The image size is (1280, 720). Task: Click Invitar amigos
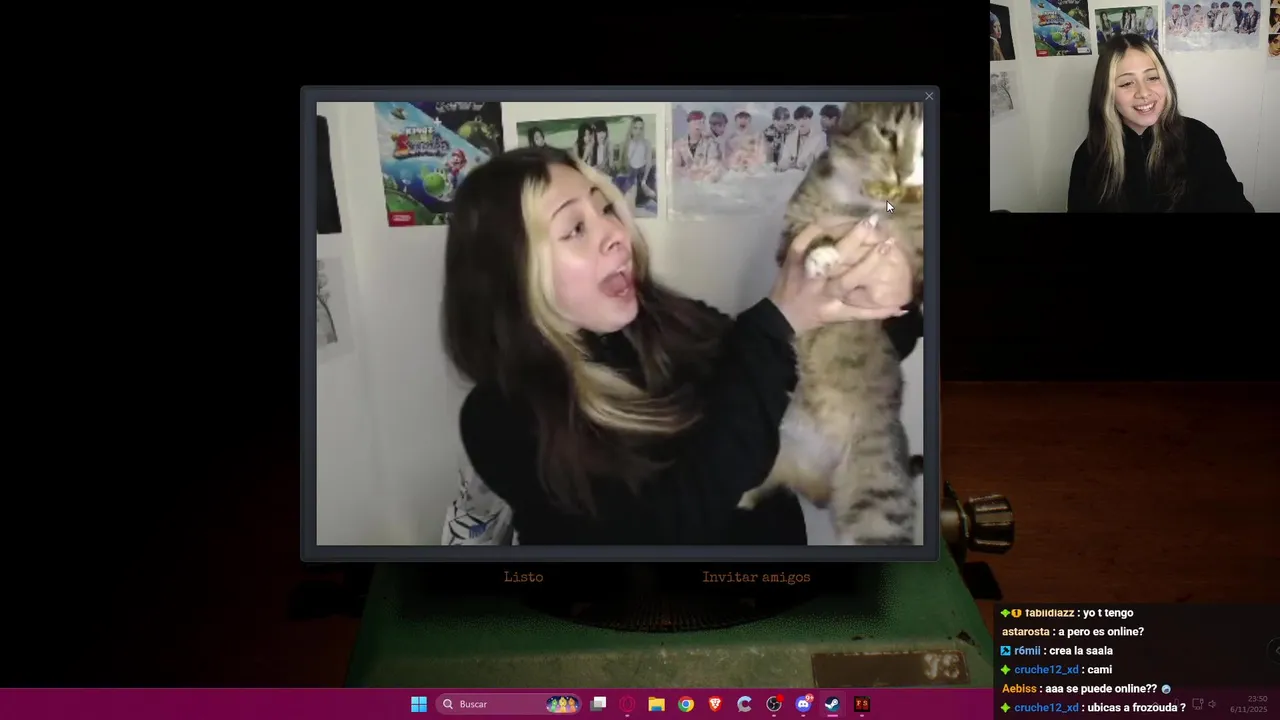point(756,577)
